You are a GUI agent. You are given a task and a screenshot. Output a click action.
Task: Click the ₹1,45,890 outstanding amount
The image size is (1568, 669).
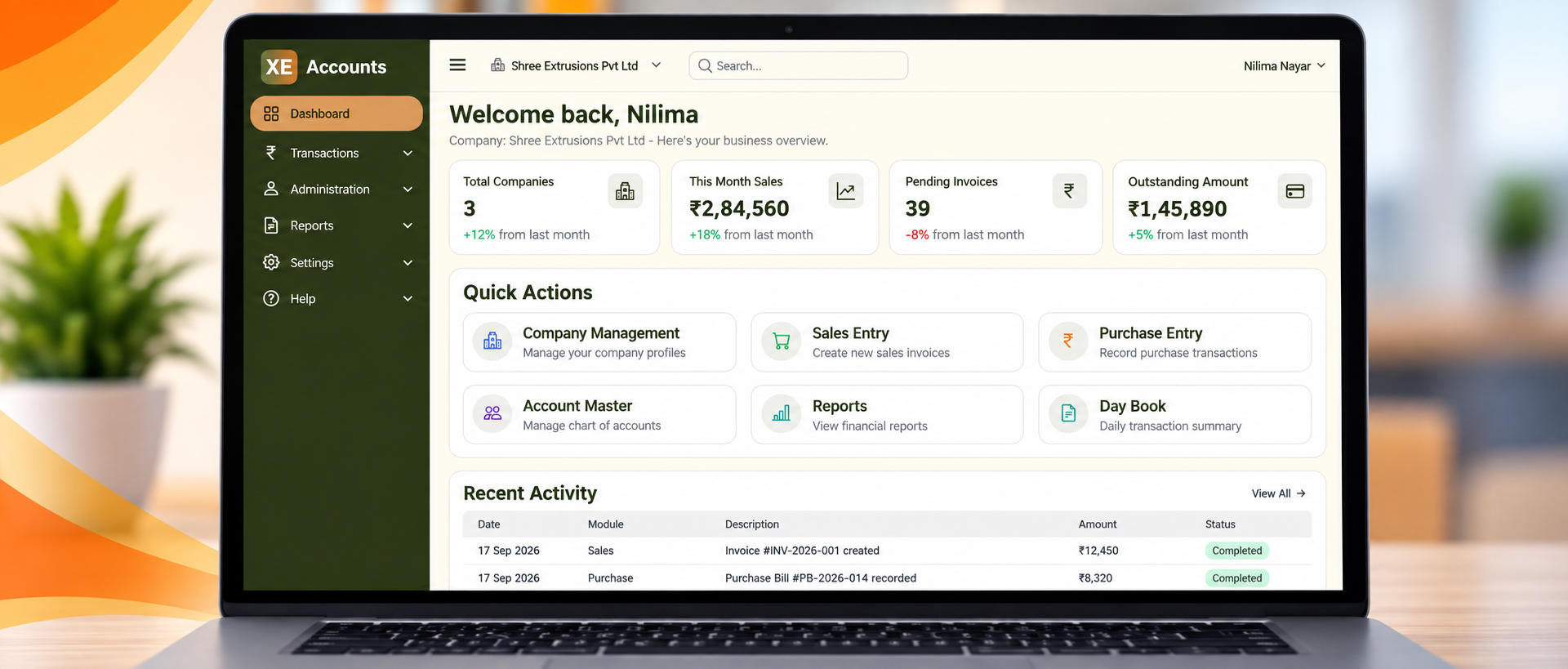(1177, 209)
